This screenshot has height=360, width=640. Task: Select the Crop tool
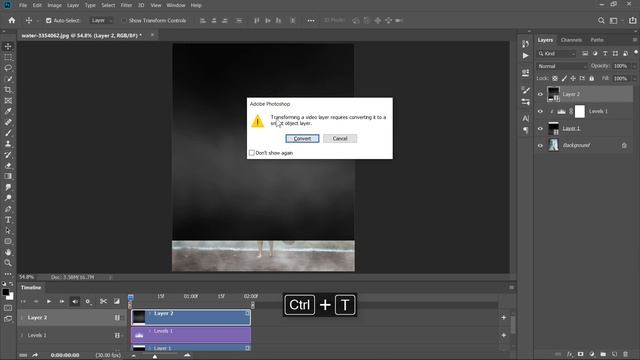[8, 89]
